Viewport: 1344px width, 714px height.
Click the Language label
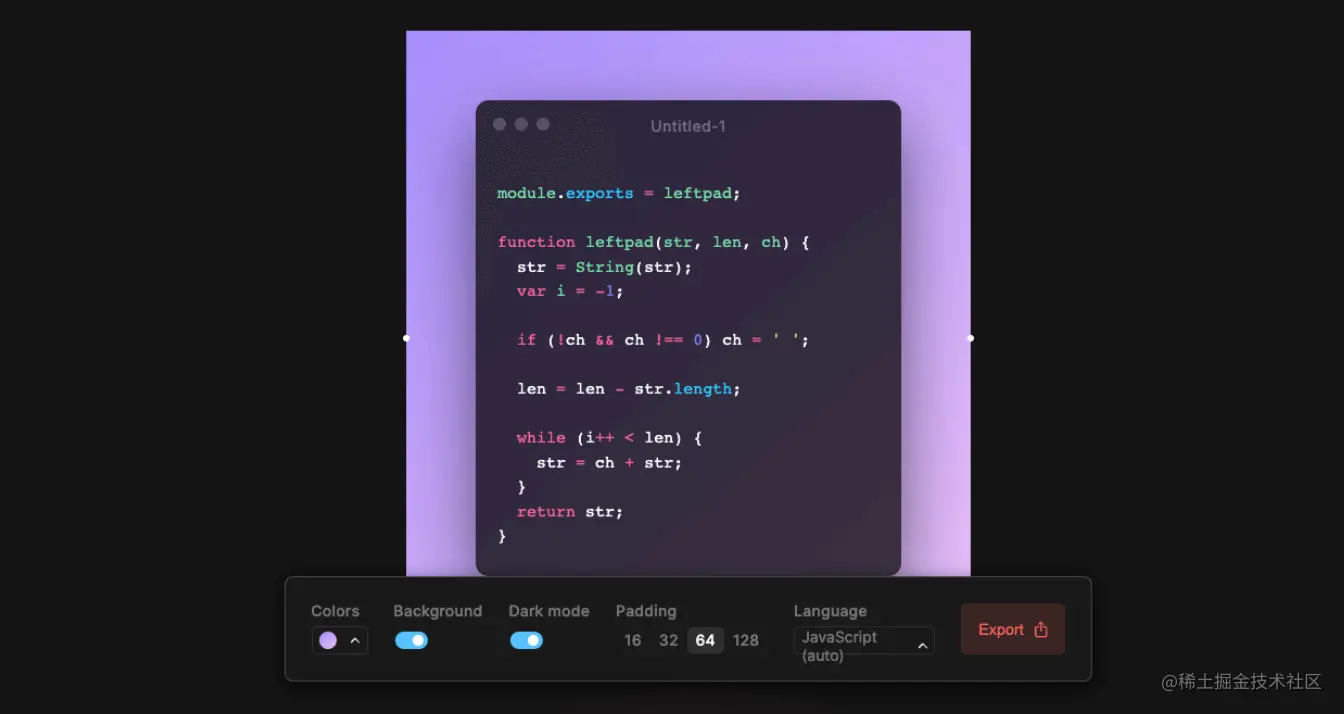pyautogui.click(x=830, y=611)
